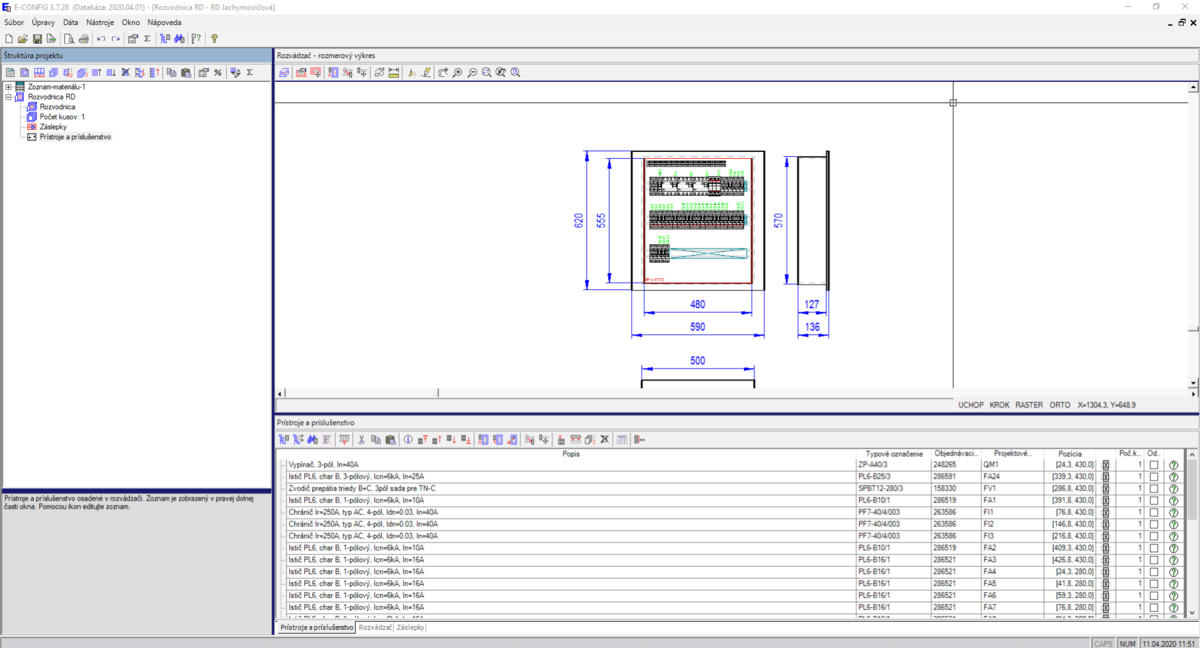Click the green help icon in QM1 row

[x=1173, y=465]
